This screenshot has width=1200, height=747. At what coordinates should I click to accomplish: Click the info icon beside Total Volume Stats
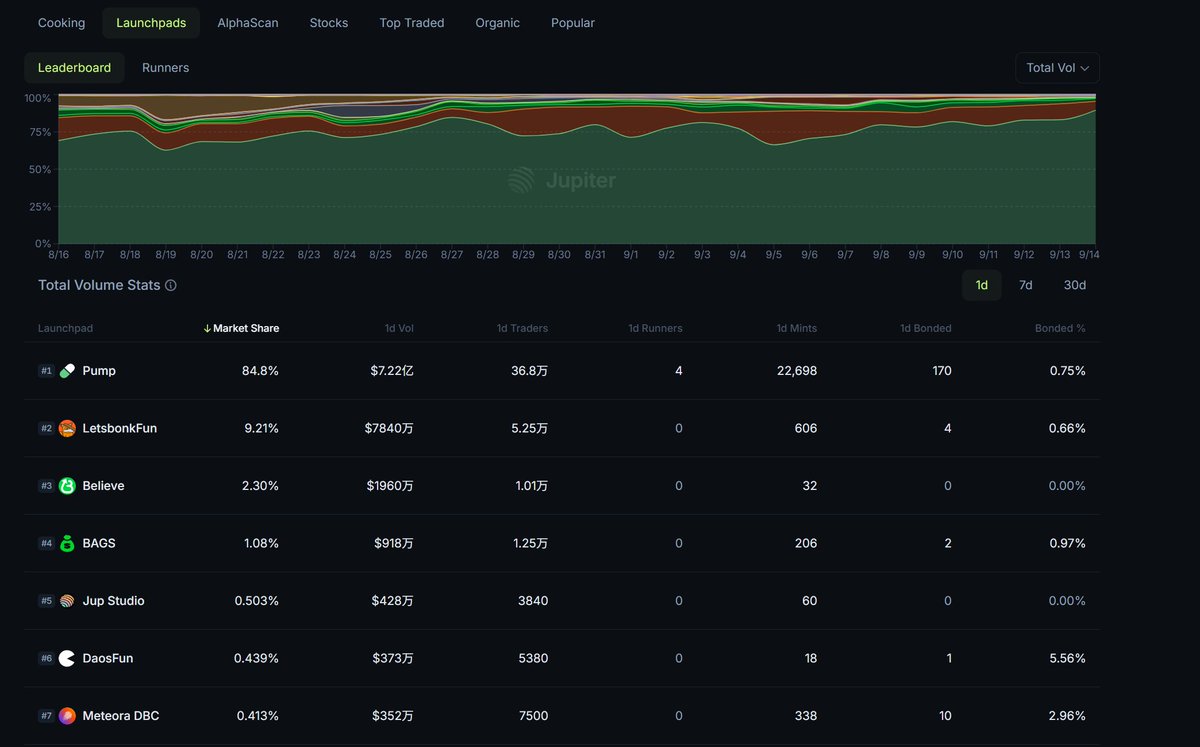click(x=171, y=285)
